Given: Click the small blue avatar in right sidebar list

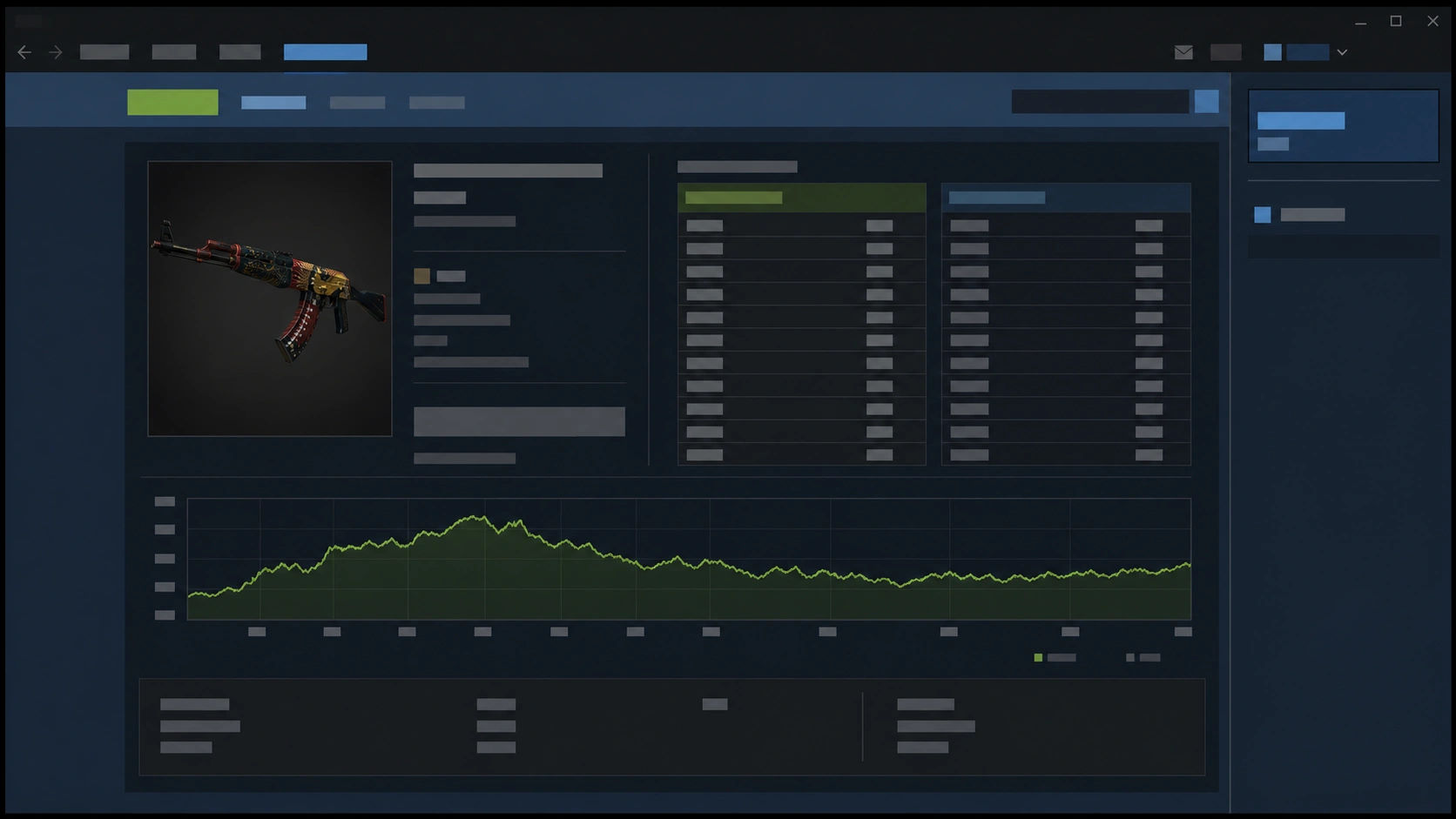Looking at the screenshot, I should tap(1262, 215).
